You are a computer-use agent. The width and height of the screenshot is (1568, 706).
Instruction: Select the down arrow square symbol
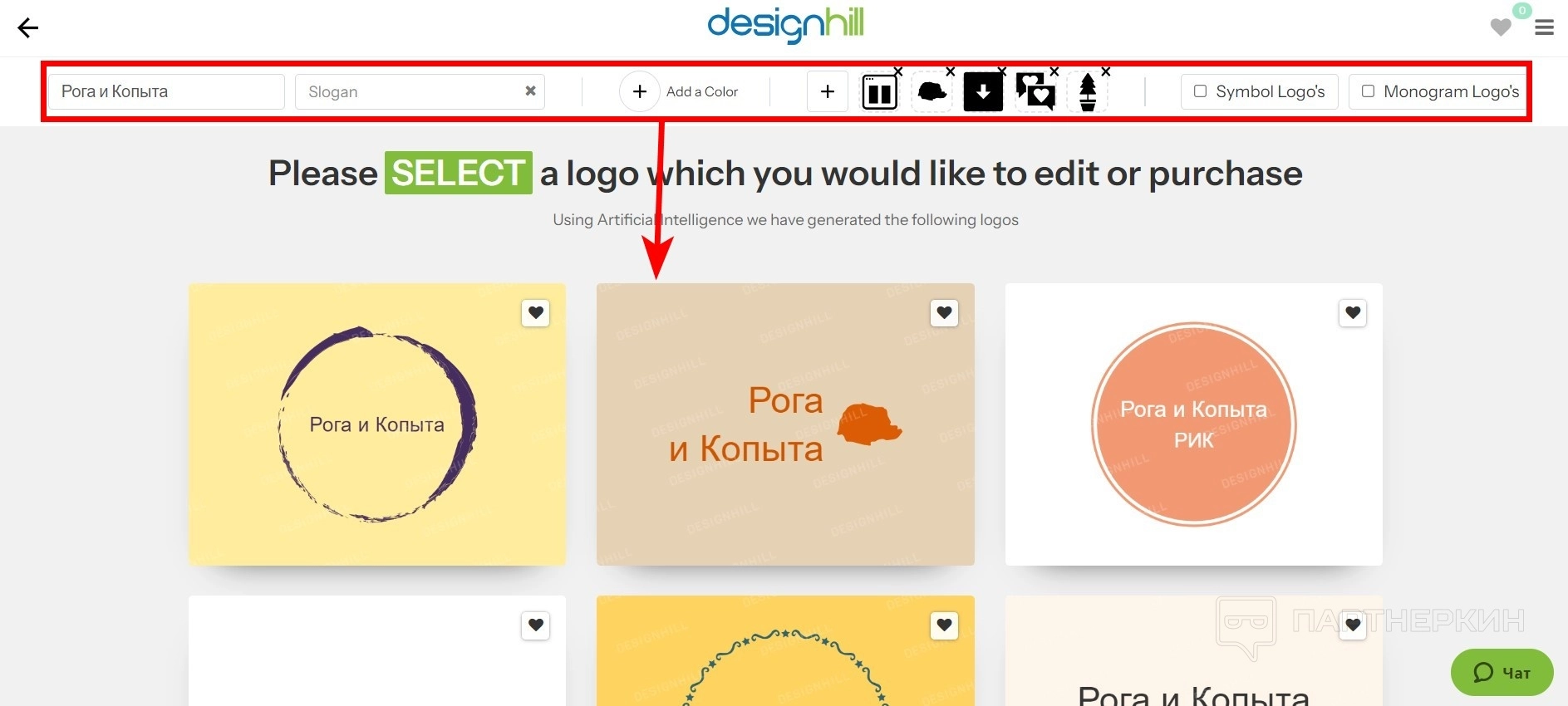[983, 92]
